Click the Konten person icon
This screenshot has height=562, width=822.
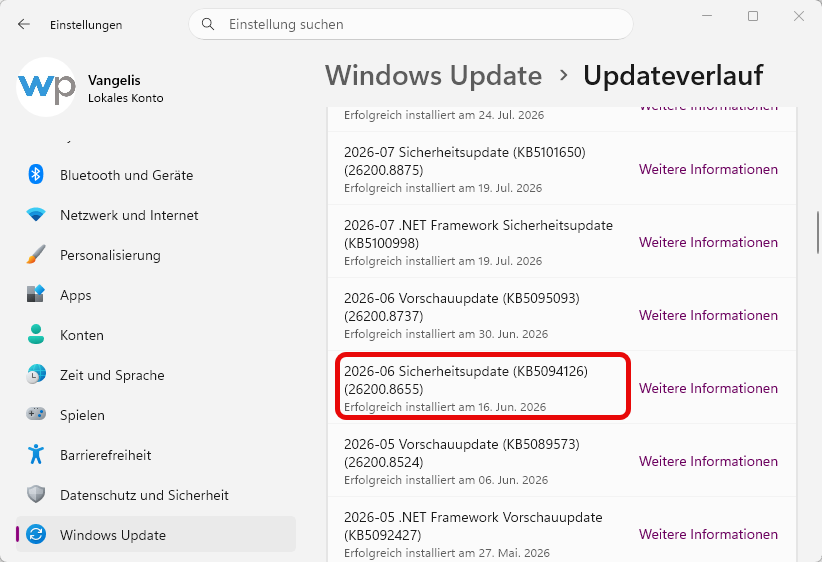(x=36, y=334)
